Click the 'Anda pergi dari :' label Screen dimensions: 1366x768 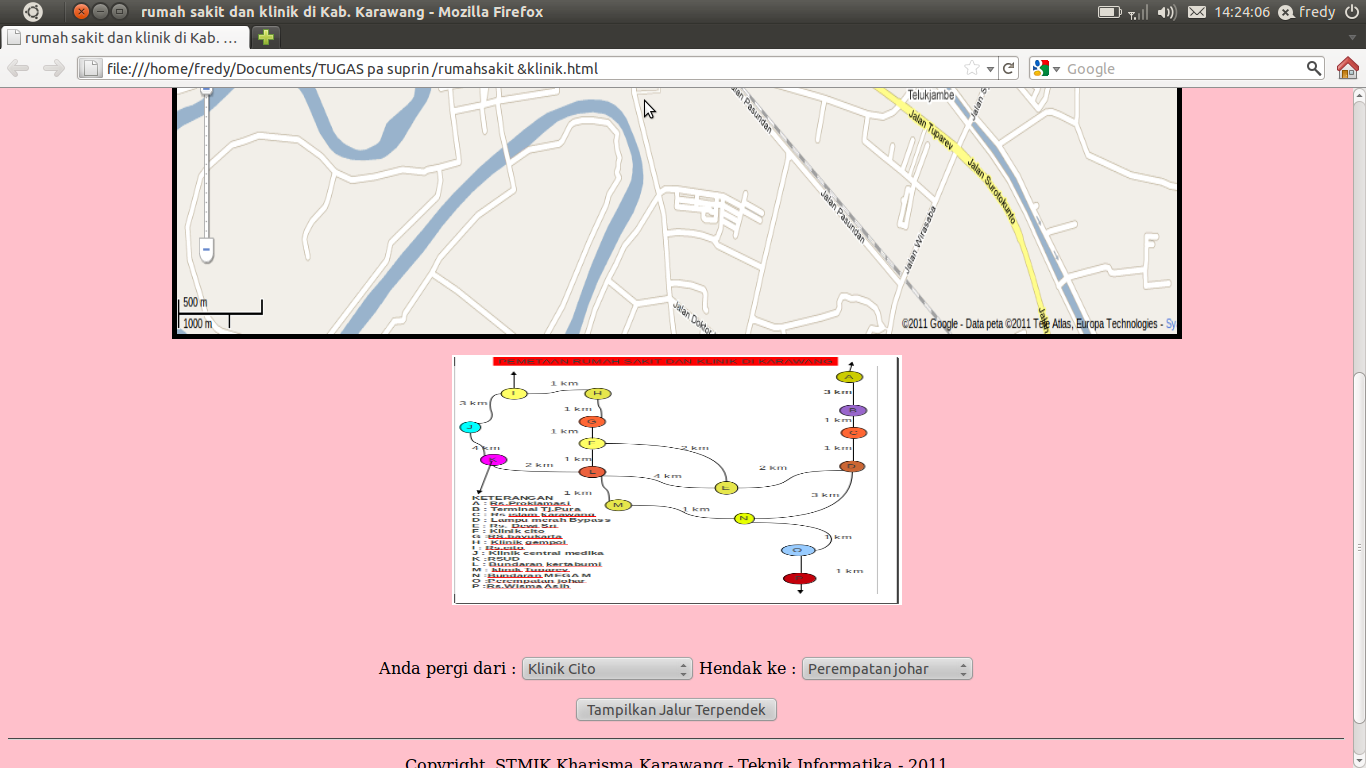tap(448, 669)
